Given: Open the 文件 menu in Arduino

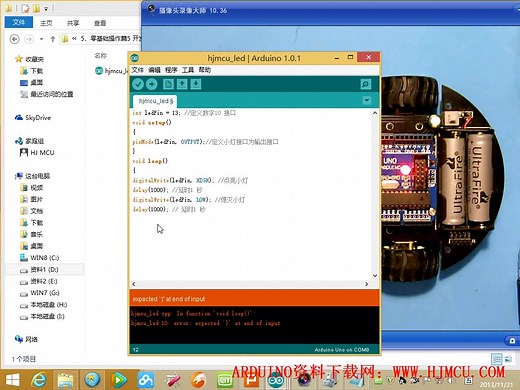Looking at the screenshot, I should pyautogui.click(x=137, y=70).
